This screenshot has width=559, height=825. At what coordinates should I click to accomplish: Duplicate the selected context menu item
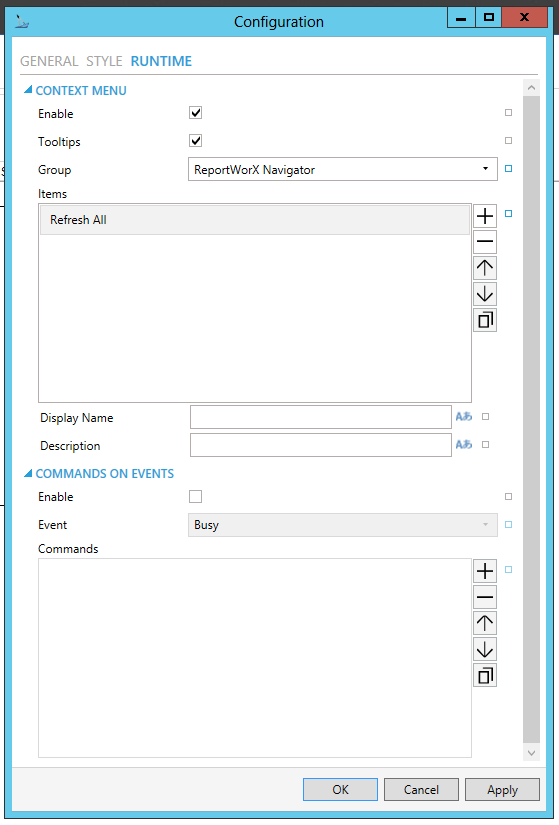[485, 320]
